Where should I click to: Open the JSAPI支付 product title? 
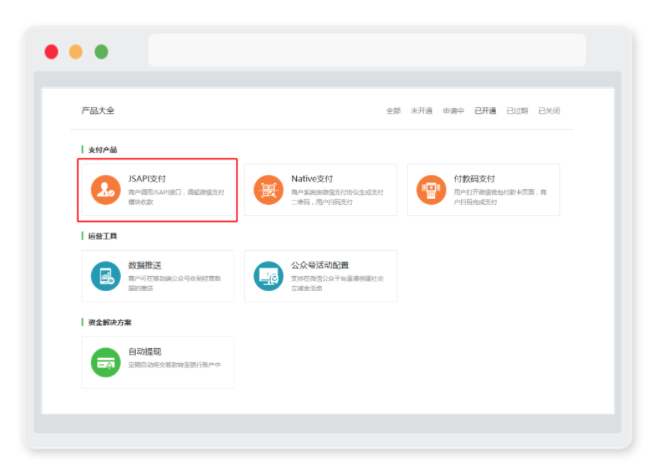tap(147, 179)
